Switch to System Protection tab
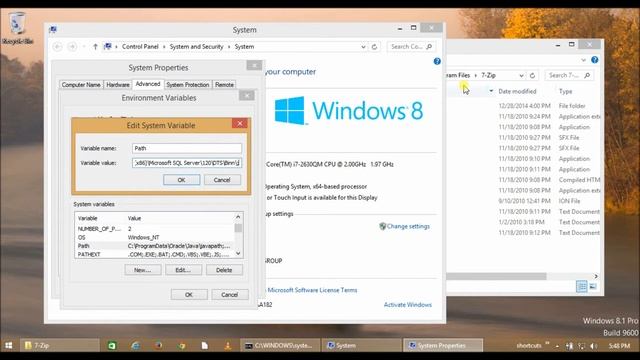The width and height of the screenshot is (640, 360). tap(188, 85)
